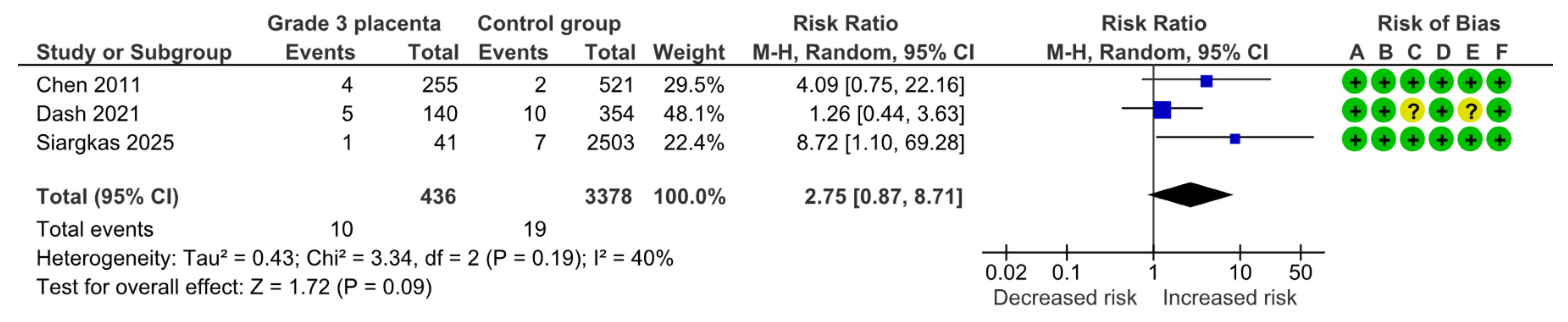Click the Risk of Bias heading
The height and width of the screenshot is (322, 1568).
(1438, 23)
